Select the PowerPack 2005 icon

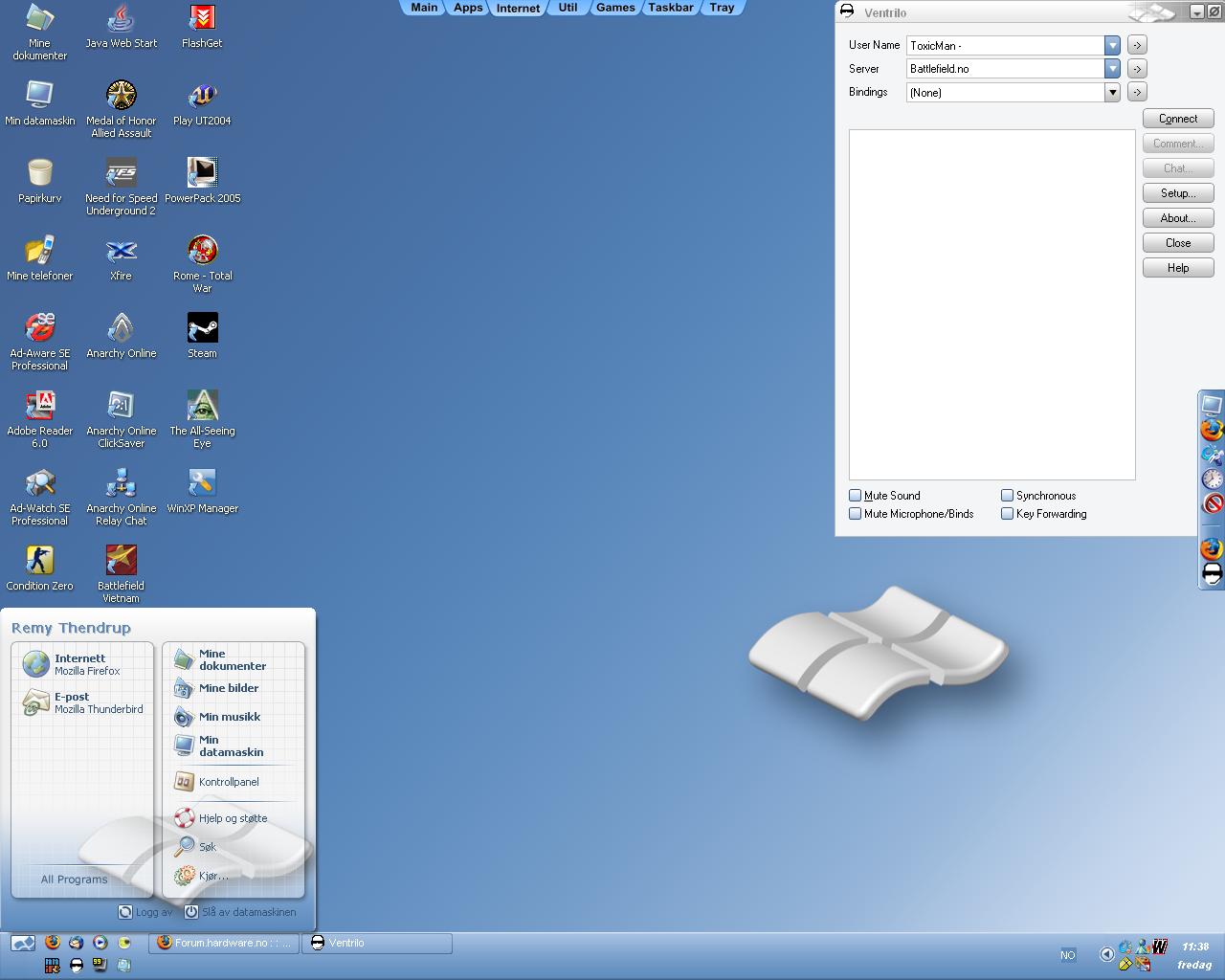tap(202, 180)
